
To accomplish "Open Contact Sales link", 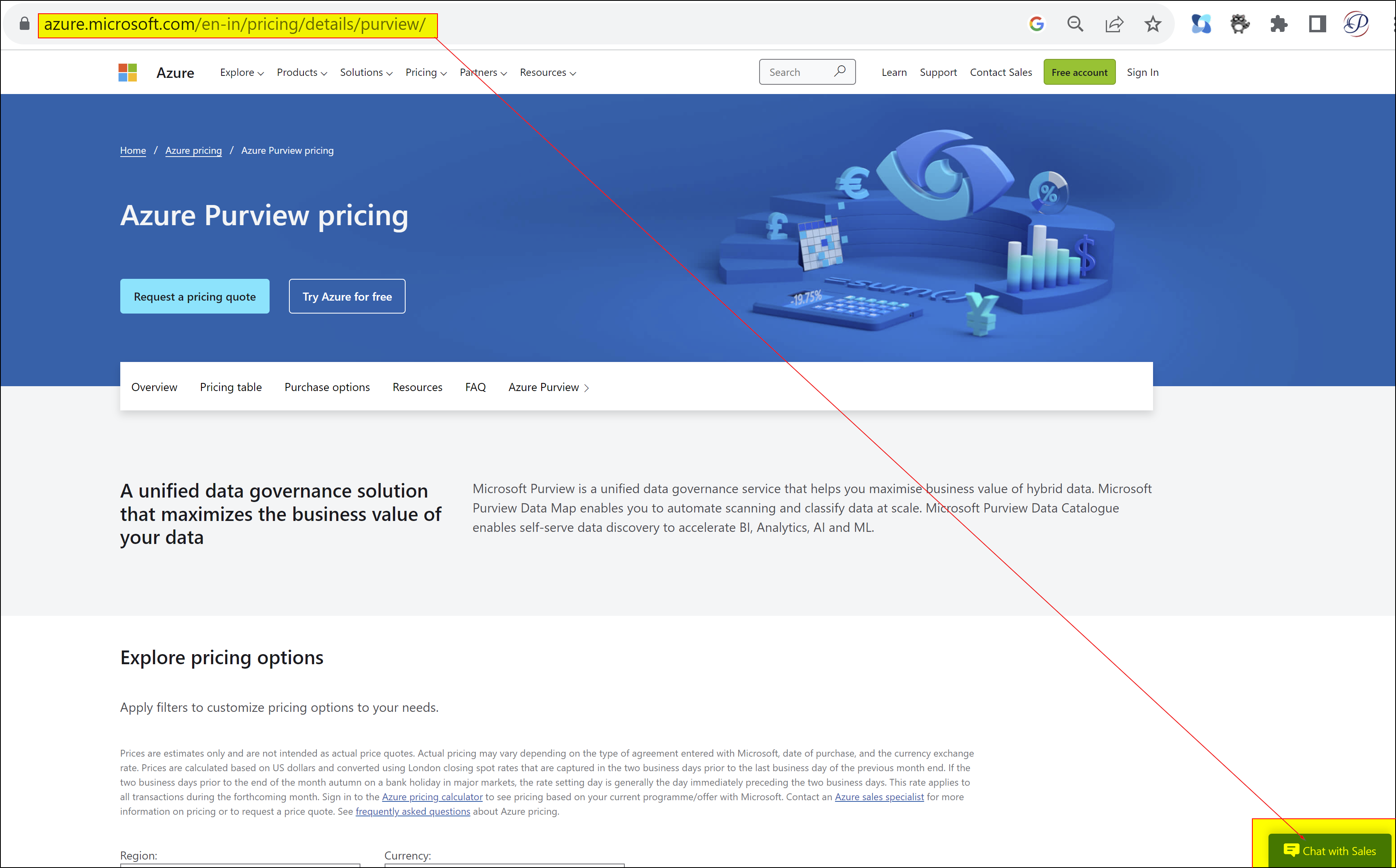I will (1000, 72).
